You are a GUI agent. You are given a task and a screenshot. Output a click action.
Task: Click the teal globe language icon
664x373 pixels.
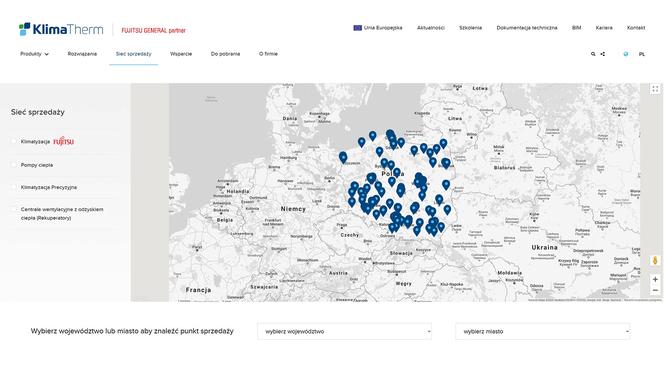[626, 54]
